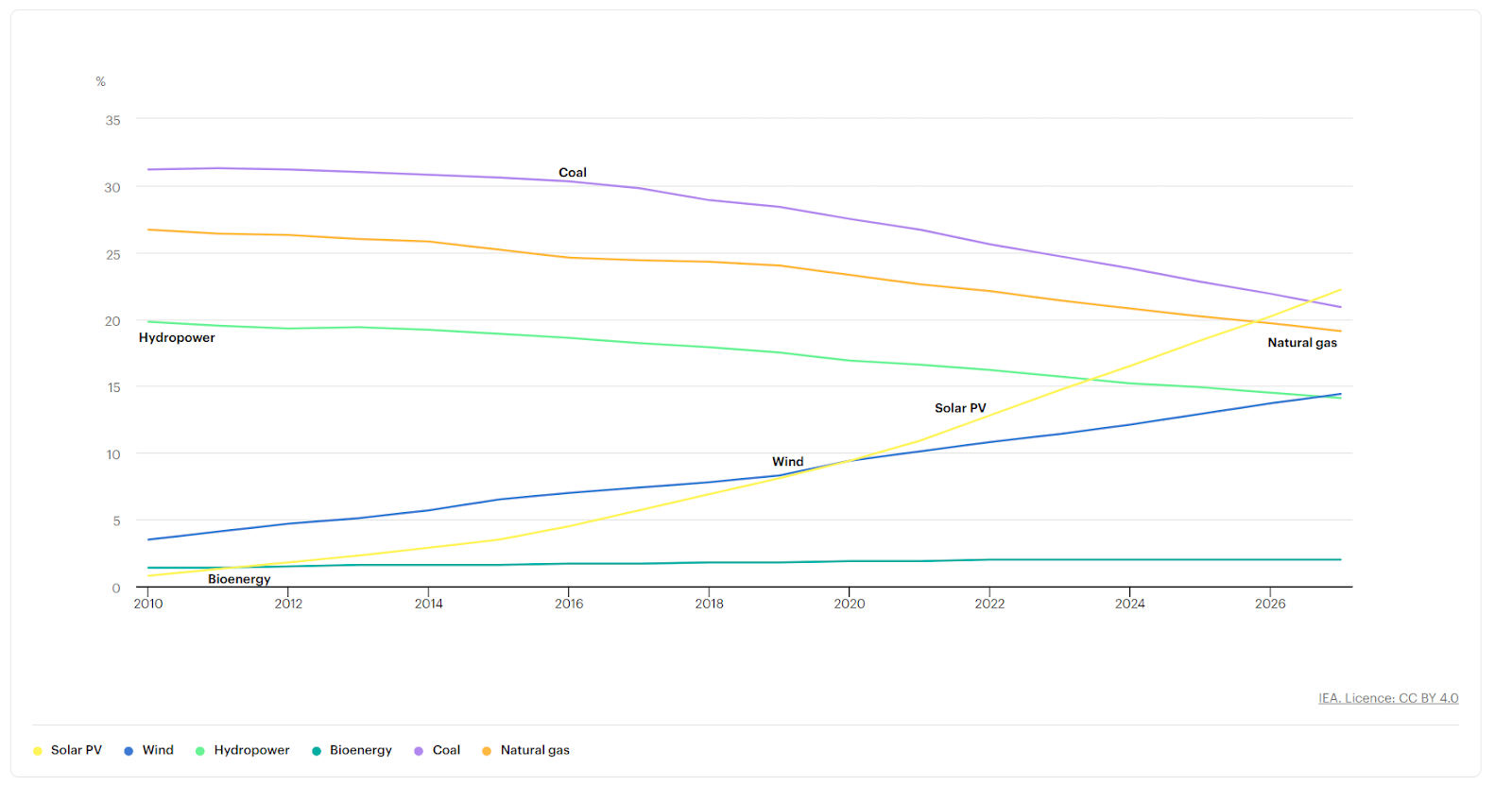This screenshot has height=785, width=1512.
Task: Click the blue Wind legend dot
Action: tap(129, 751)
